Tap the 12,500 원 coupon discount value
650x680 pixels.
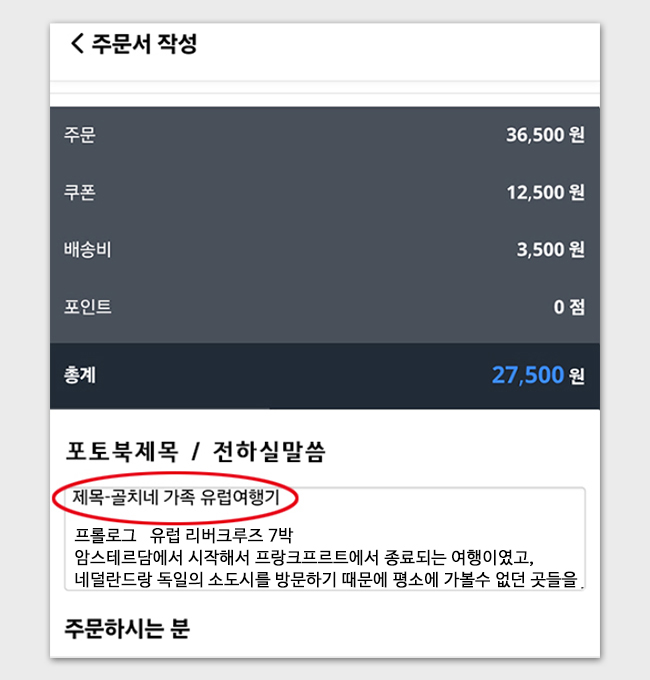545,192
